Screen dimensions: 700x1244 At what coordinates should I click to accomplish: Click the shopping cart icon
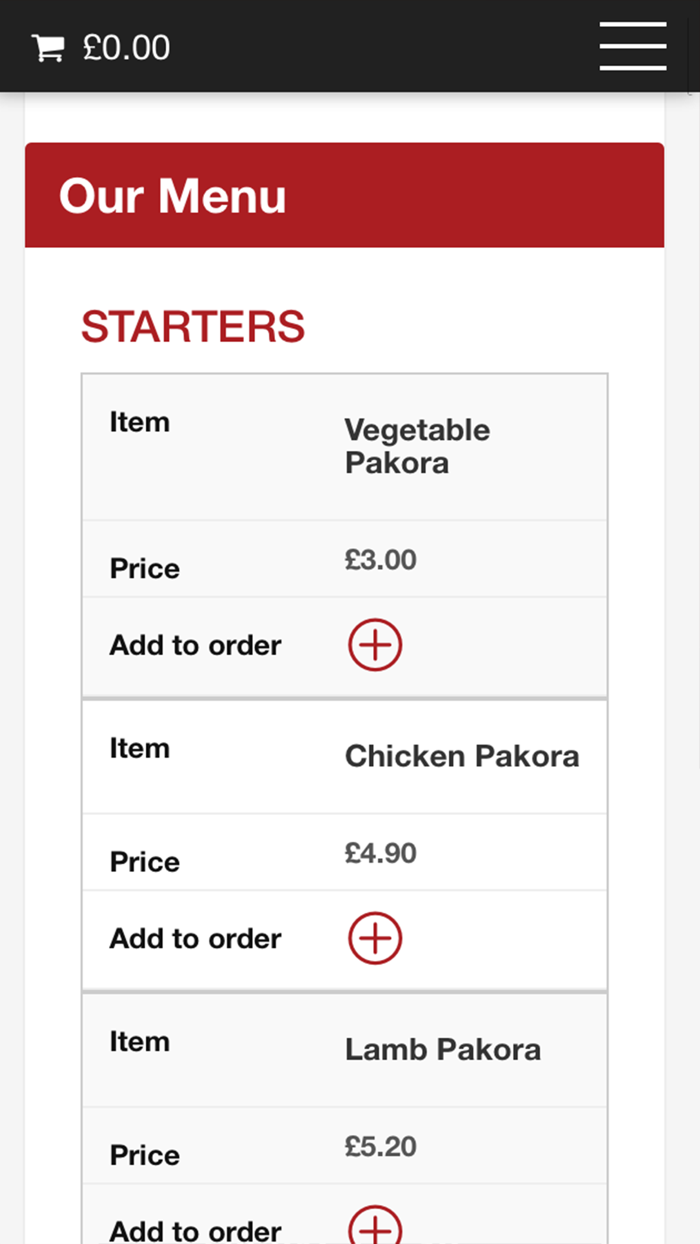(47, 48)
